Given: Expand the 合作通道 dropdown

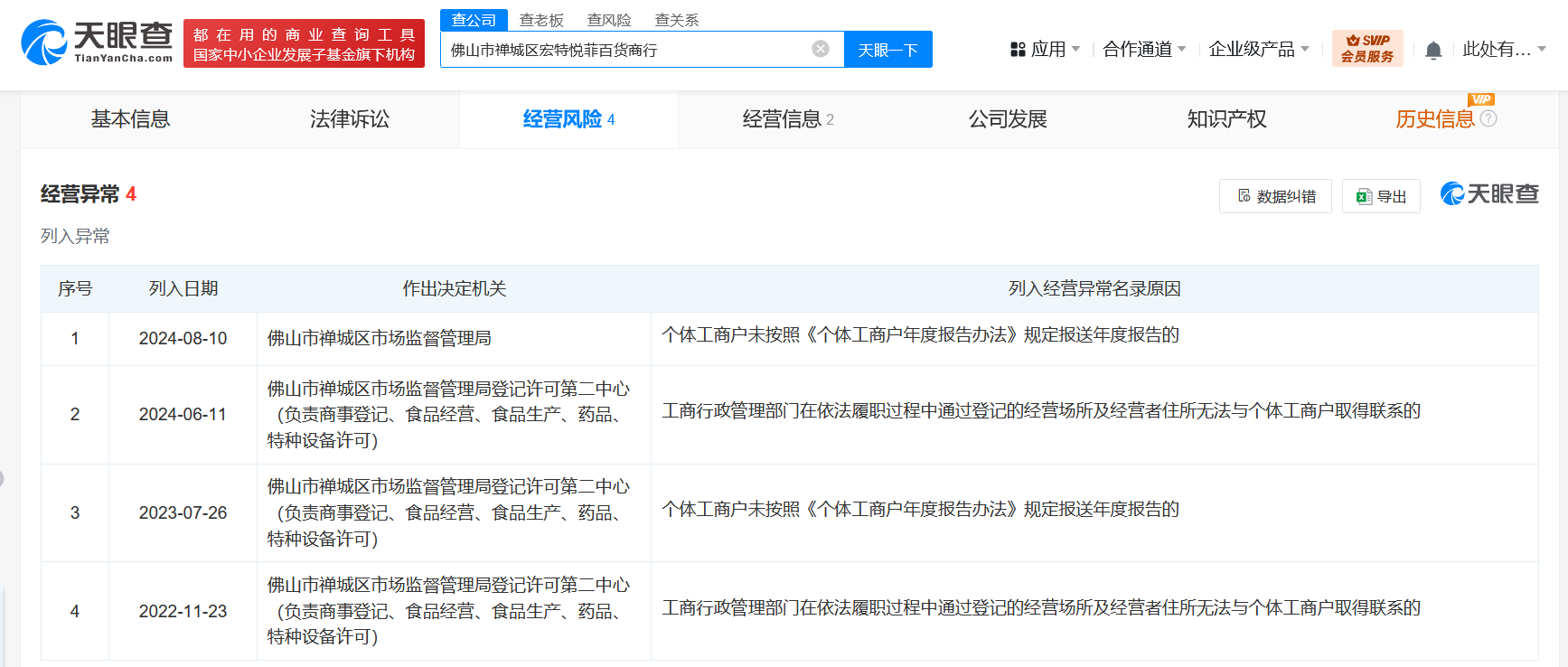Looking at the screenshot, I should coord(1144,49).
